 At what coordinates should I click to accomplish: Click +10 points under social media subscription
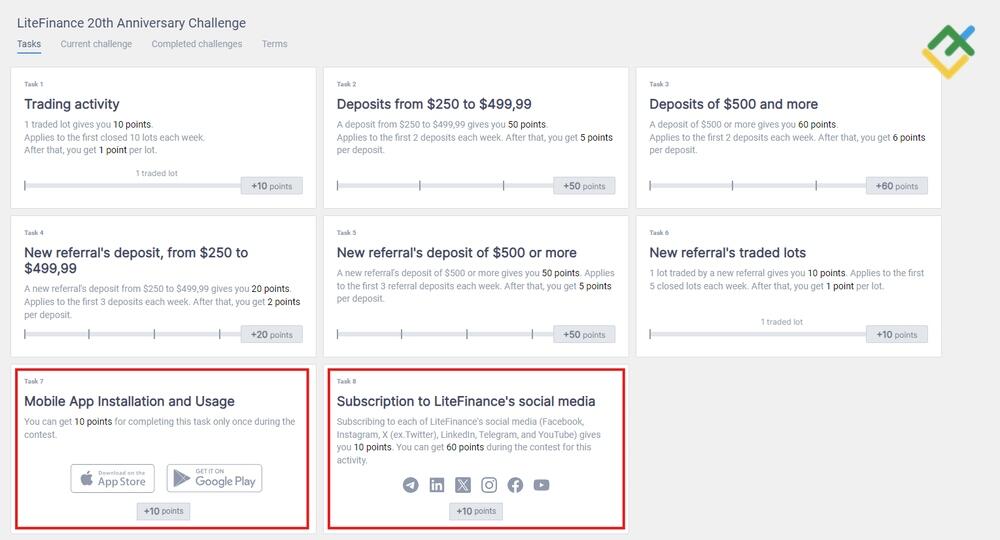coord(476,511)
